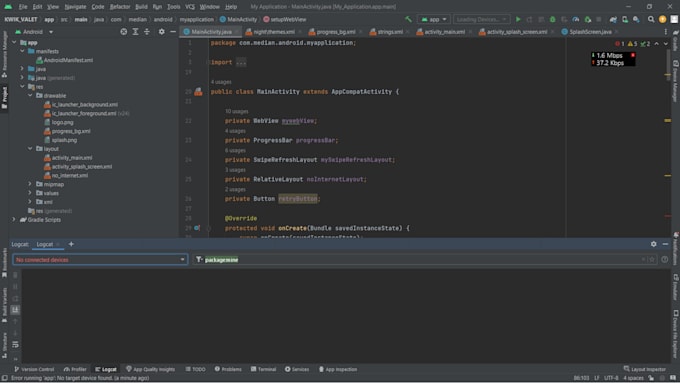Open the App Inspection tool window
Image resolution: width=680 pixels, height=383 pixels.
[x=338, y=369]
